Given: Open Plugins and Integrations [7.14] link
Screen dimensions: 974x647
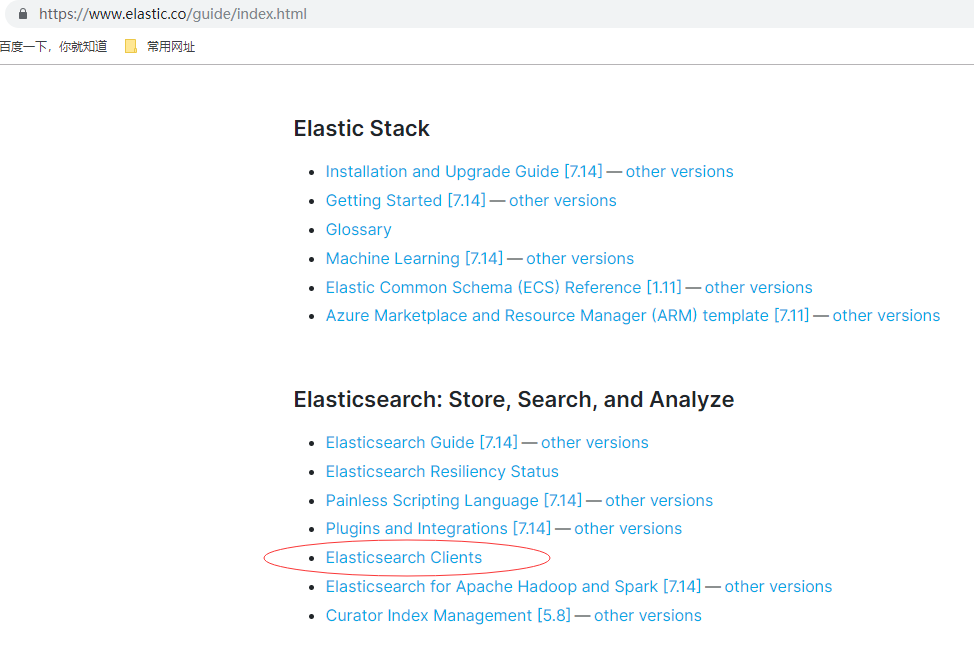Looking at the screenshot, I should click(x=438, y=528).
